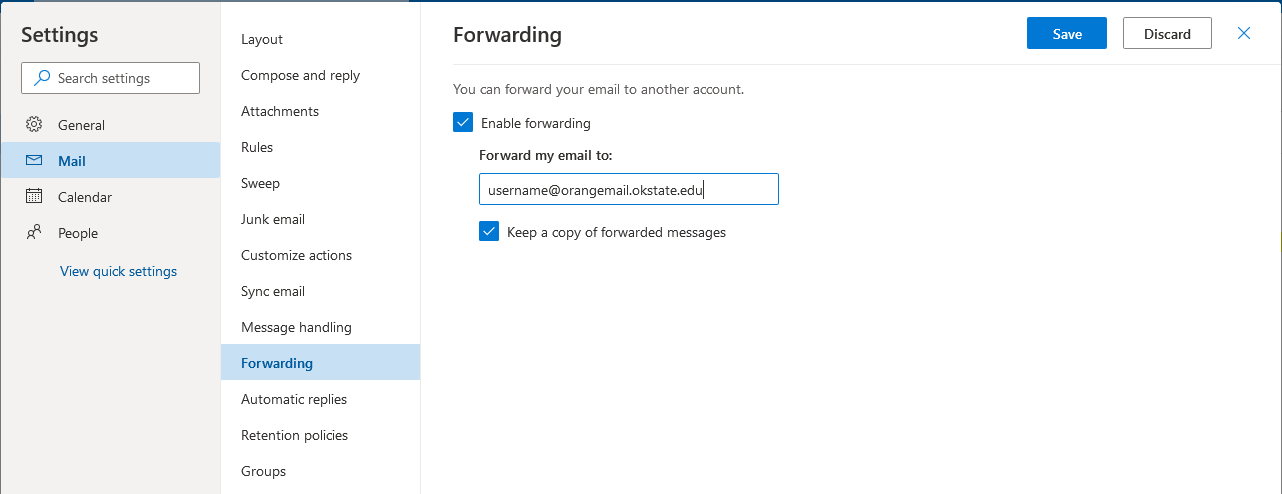Click the Mail envelope icon
The width and height of the screenshot is (1282, 494).
(34, 161)
